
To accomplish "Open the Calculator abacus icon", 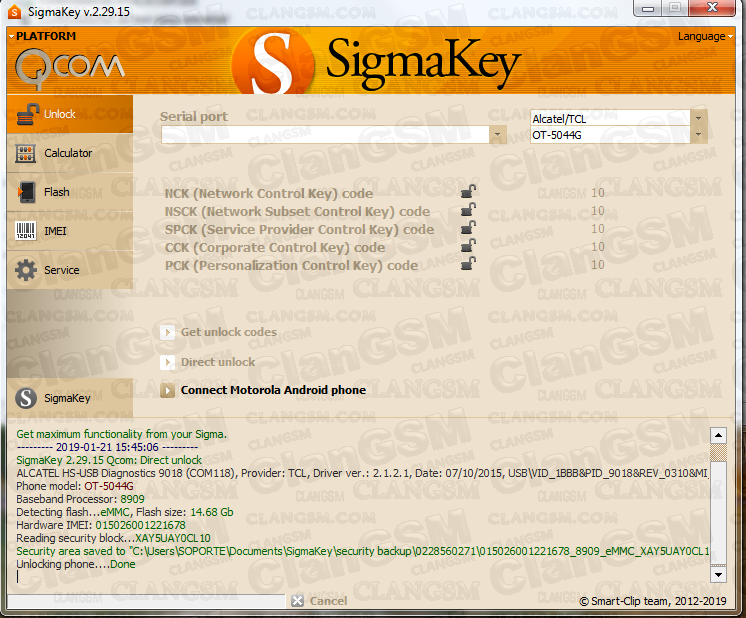I will click(25, 153).
